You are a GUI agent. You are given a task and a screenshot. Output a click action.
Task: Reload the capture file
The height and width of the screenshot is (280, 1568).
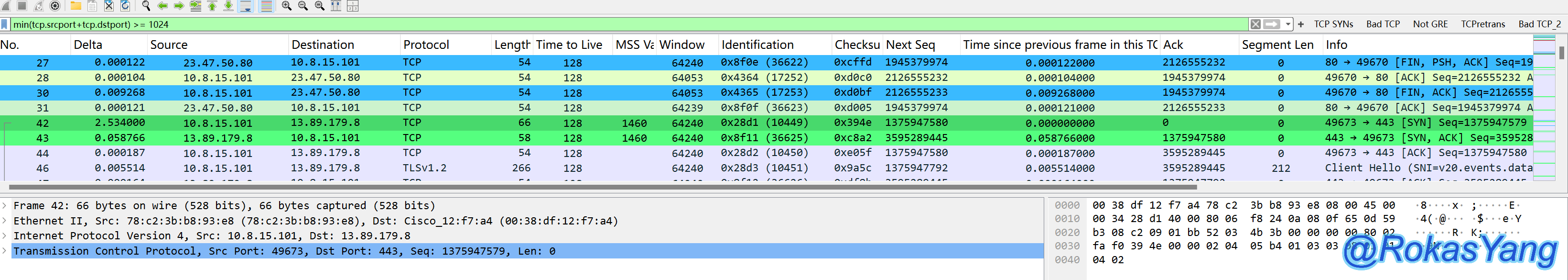pos(125,6)
